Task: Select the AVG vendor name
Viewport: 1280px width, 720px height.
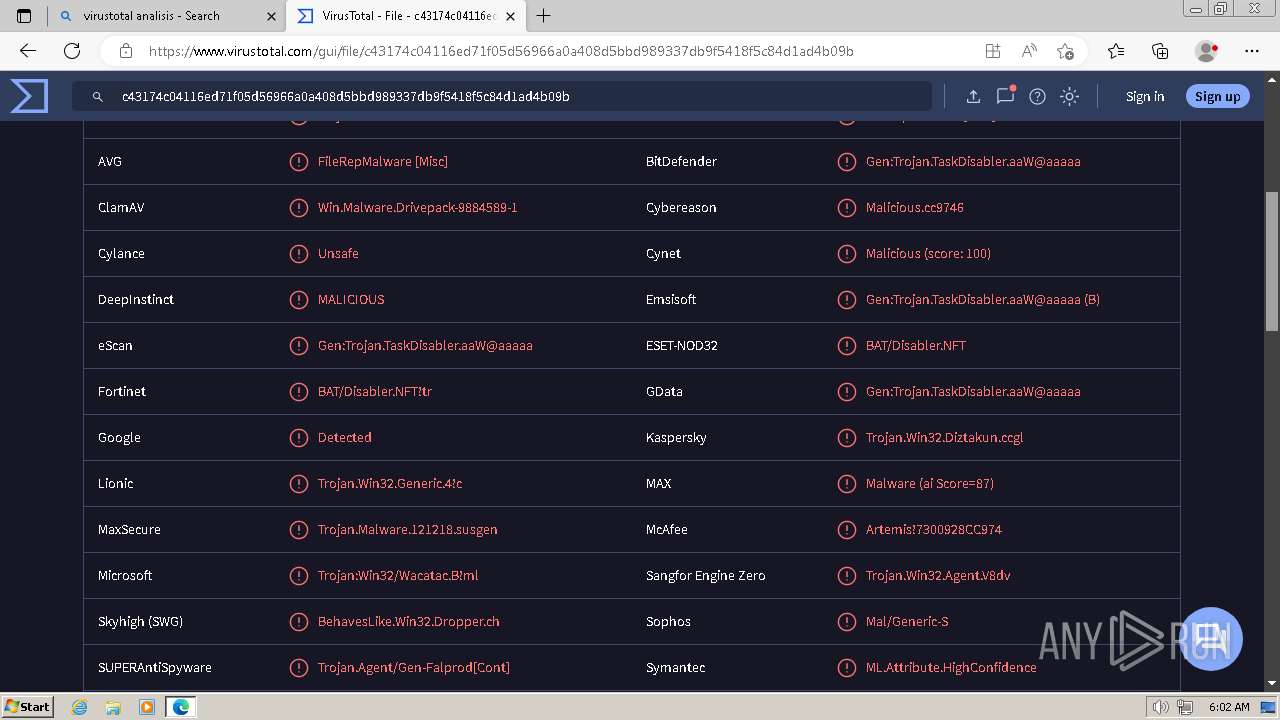Action: click(110, 162)
